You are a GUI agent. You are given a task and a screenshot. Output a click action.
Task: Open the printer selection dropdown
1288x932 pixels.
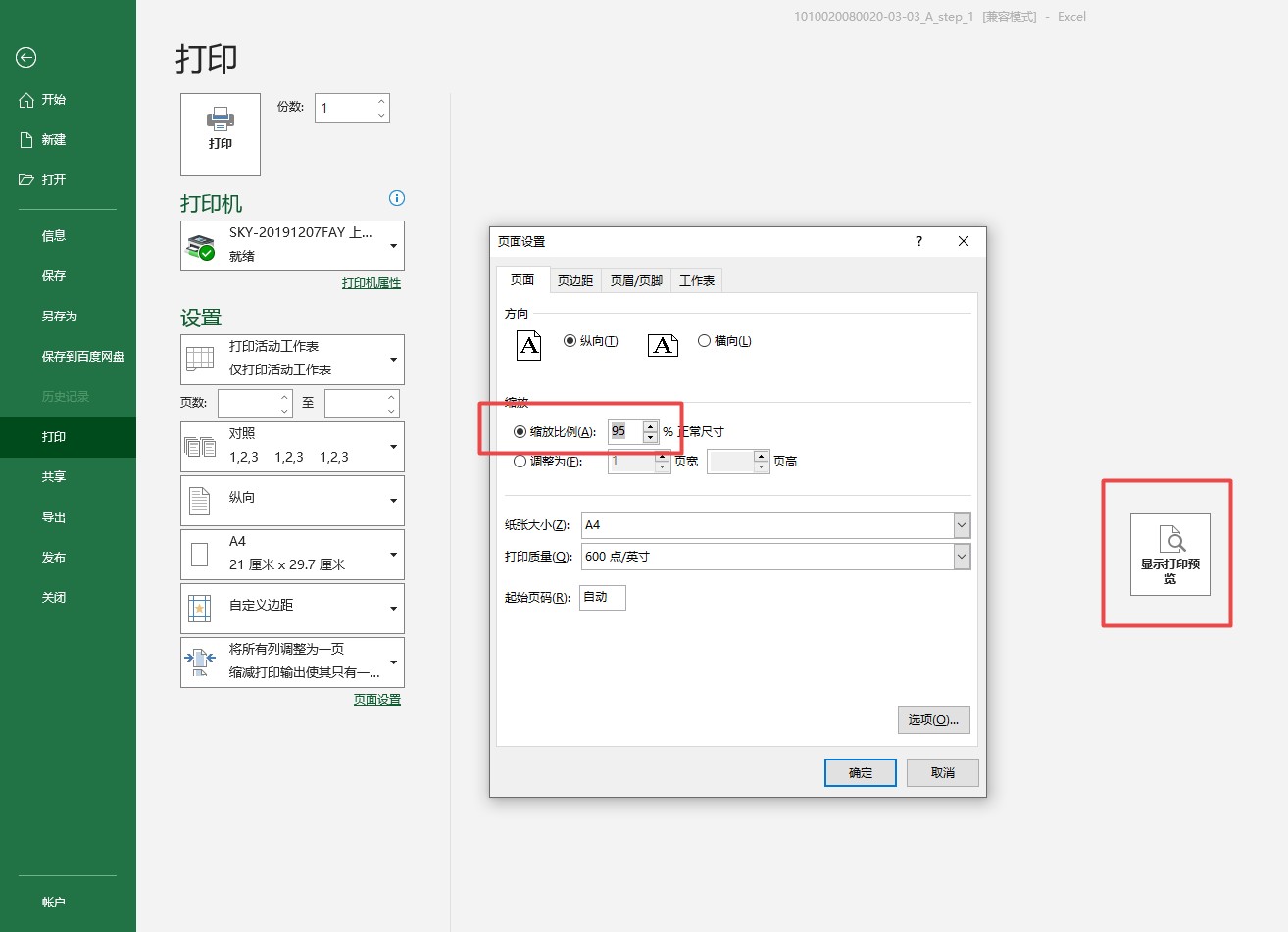[x=292, y=246]
